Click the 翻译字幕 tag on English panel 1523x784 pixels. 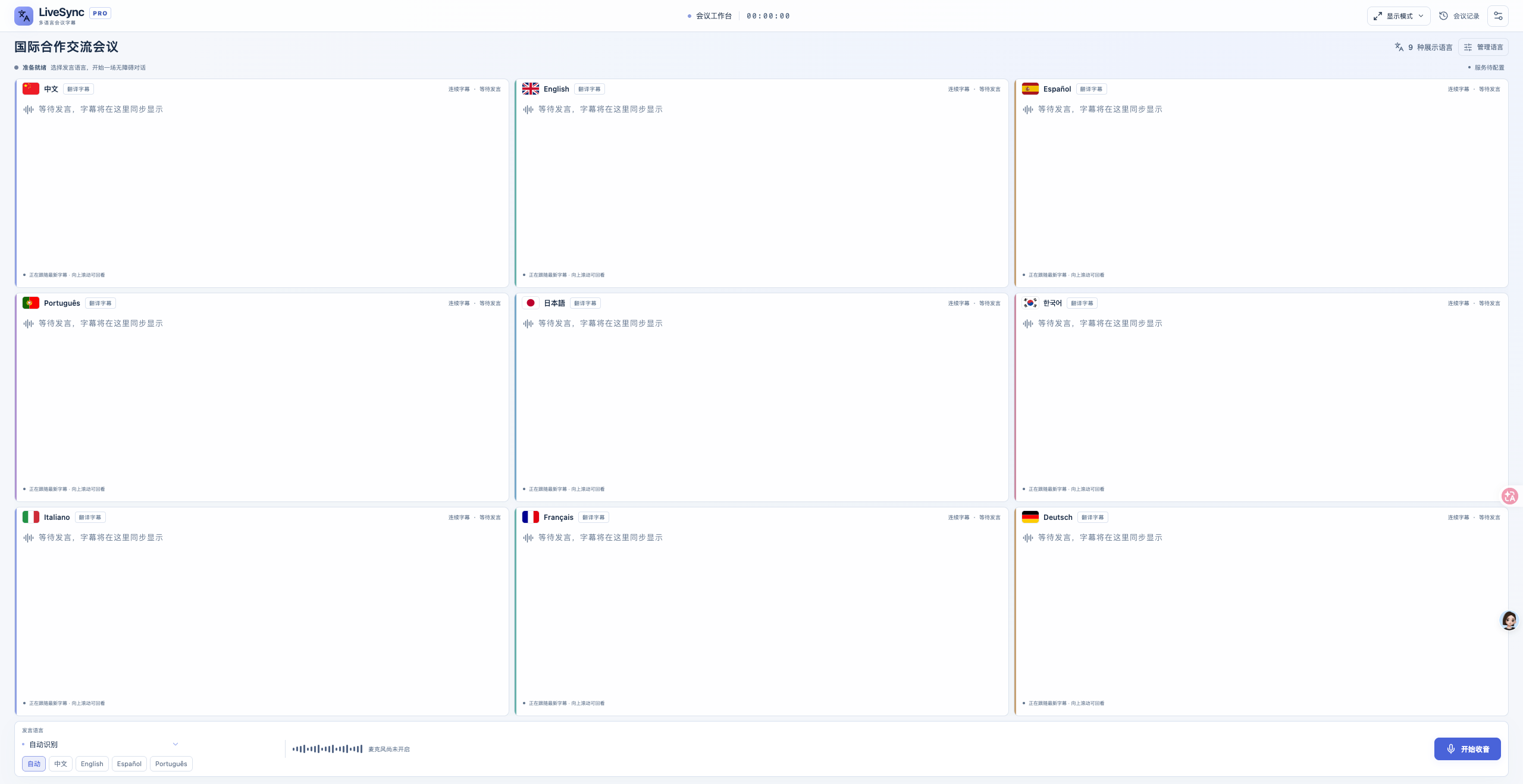point(590,89)
